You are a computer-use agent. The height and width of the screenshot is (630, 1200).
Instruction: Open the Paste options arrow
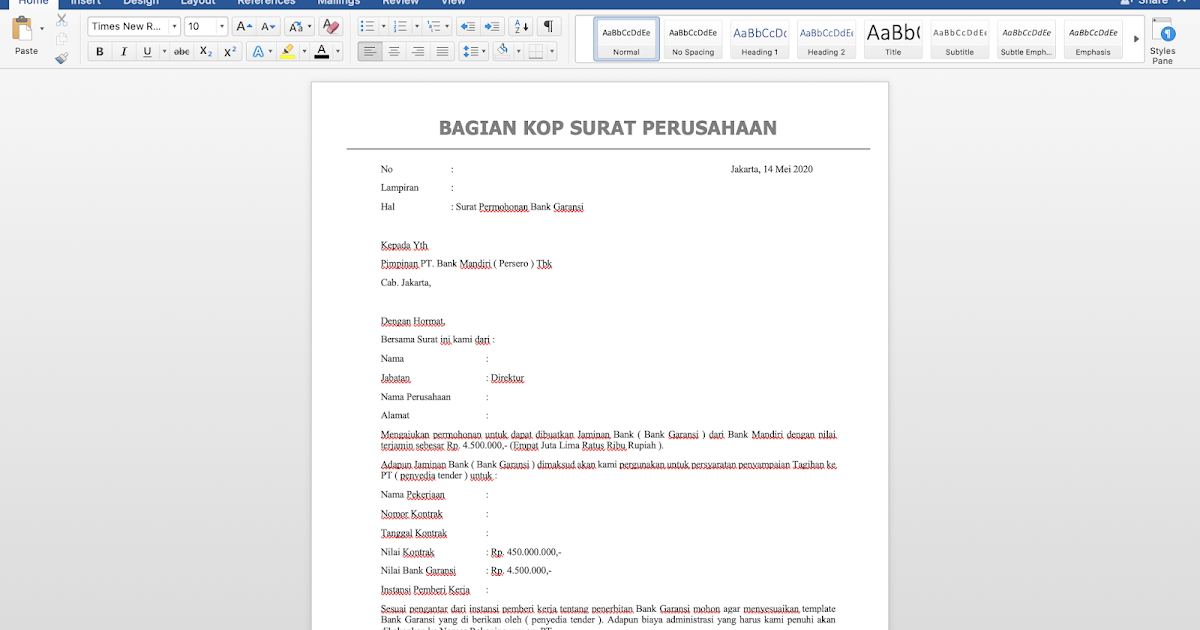click(x=42, y=29)
